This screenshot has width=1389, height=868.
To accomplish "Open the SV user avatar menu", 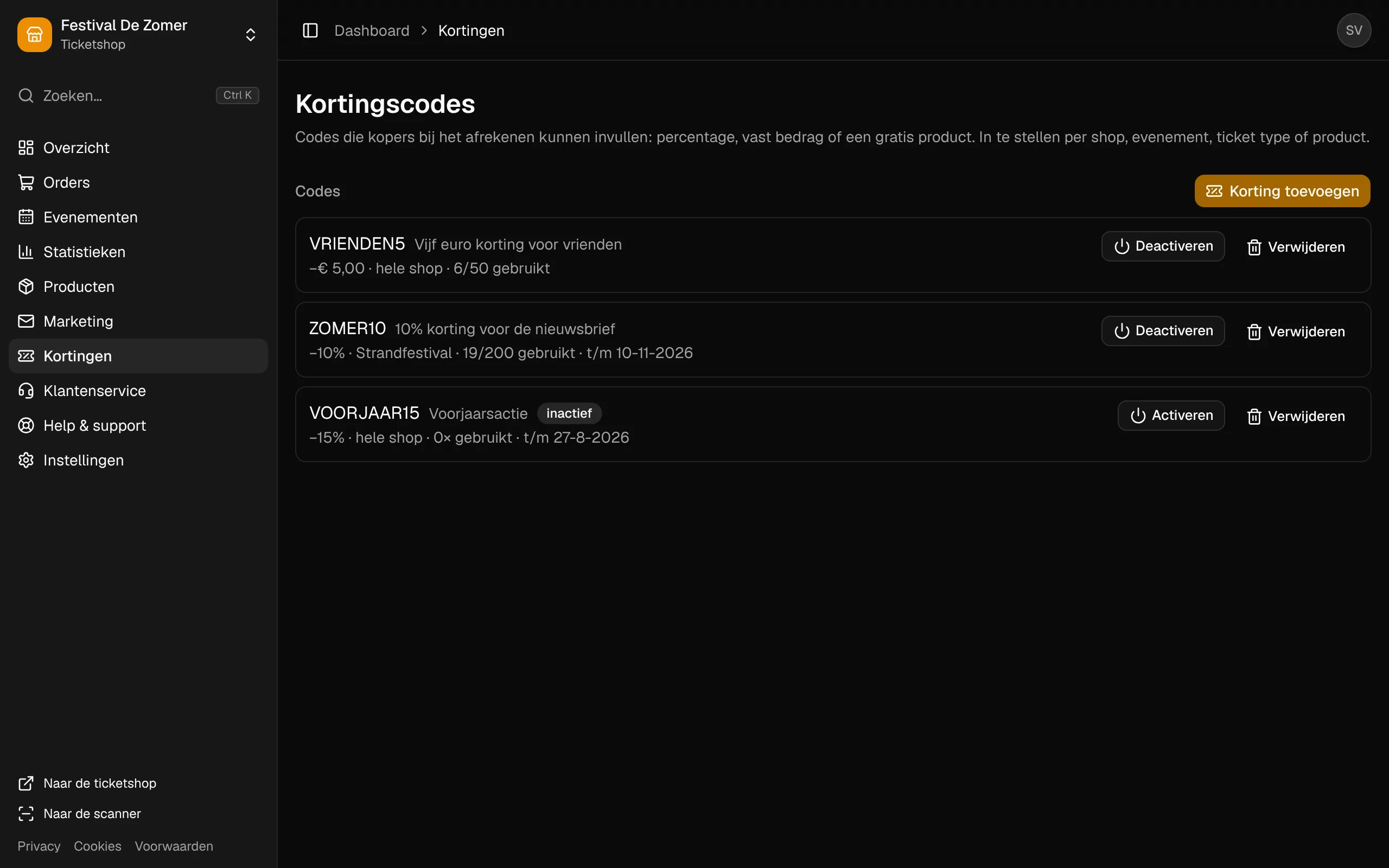I will (1353, 30).
